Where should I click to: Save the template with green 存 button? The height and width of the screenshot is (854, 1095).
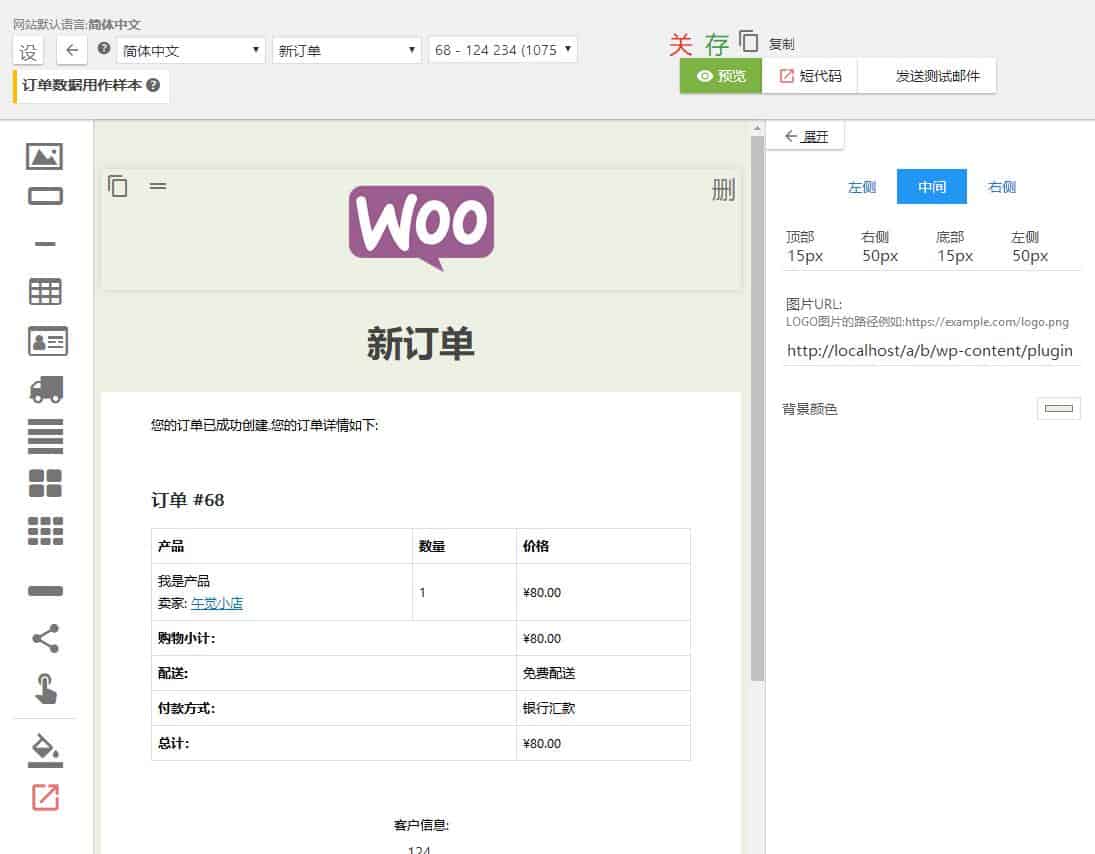[x=716, y=44]
